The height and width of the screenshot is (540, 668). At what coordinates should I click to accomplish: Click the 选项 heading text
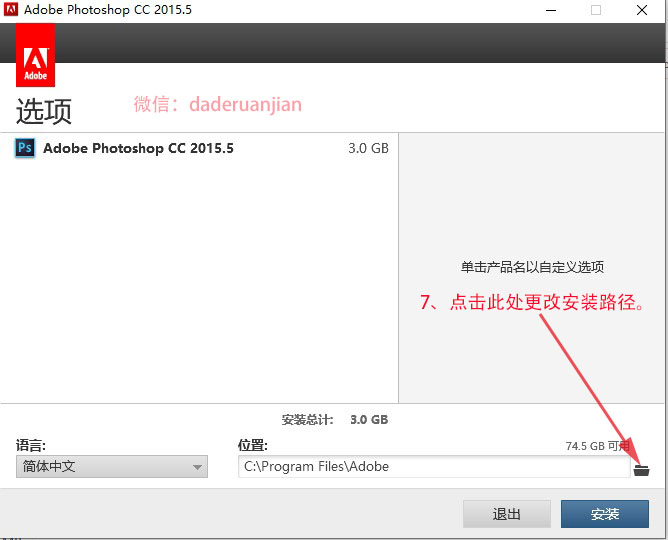44,110
